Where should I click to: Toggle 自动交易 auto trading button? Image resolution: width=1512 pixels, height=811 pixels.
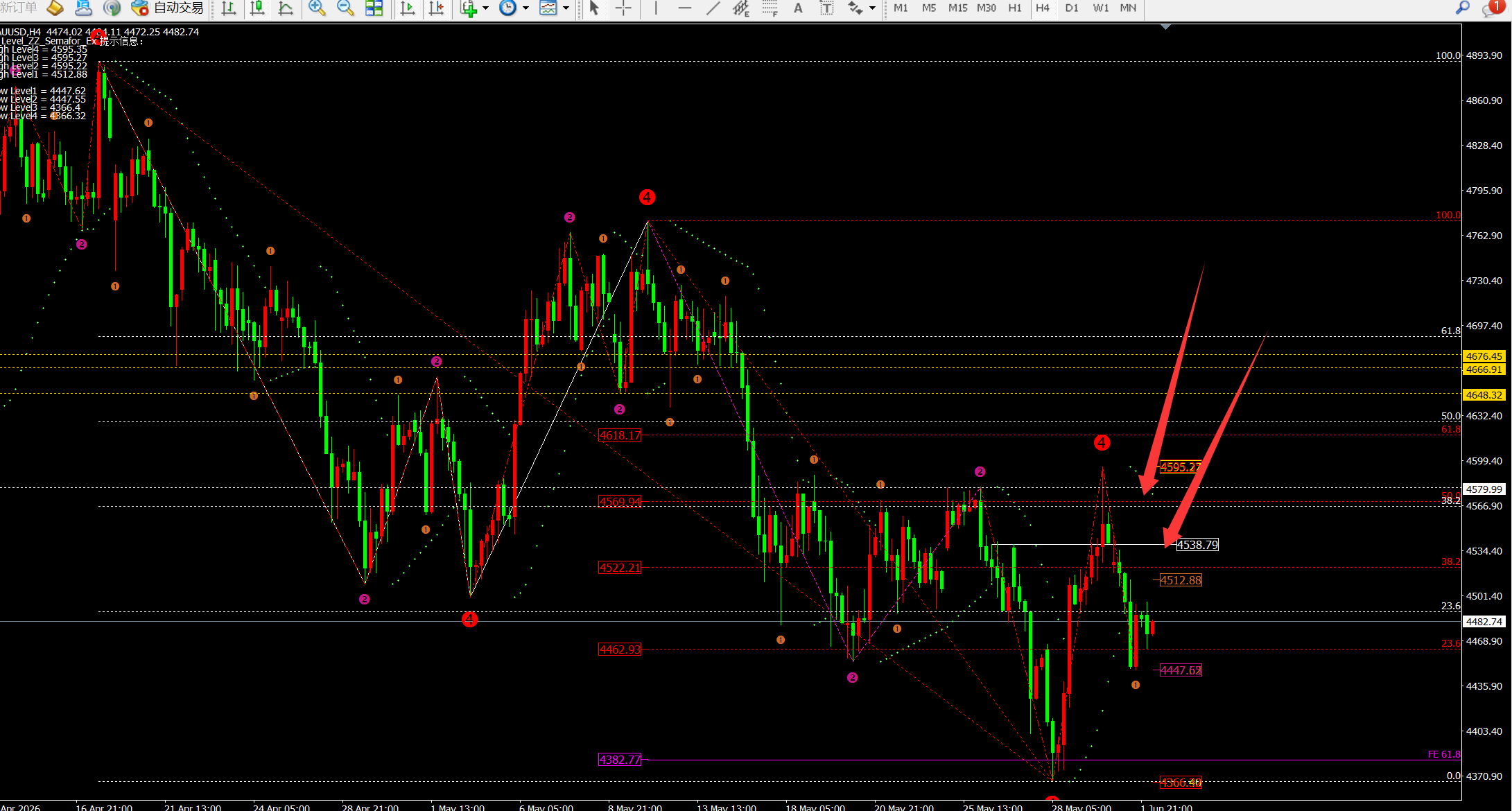tap(167, 8)
